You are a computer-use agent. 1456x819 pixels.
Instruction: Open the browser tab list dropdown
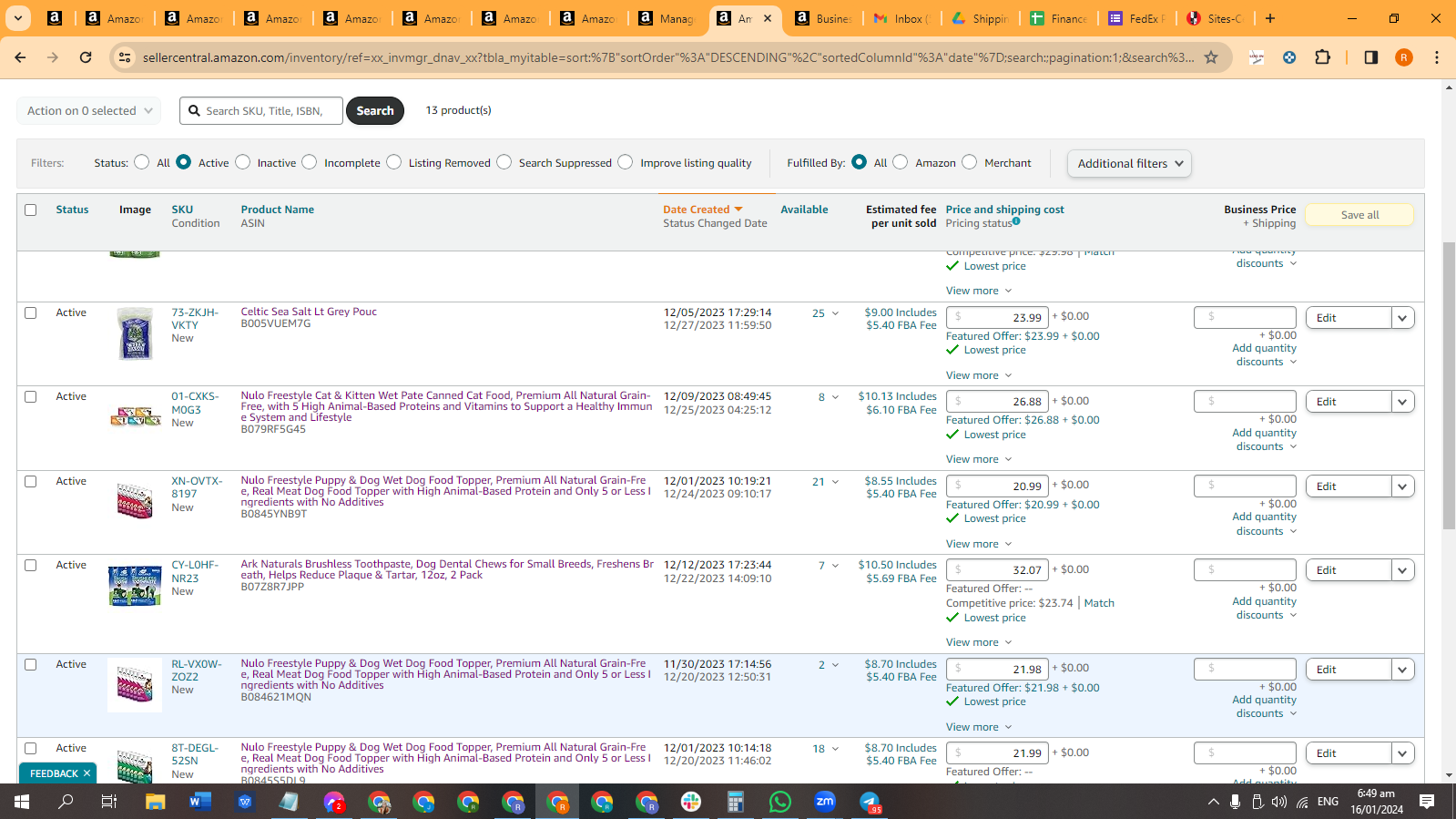pyautogui.click(x=17, y=18)
